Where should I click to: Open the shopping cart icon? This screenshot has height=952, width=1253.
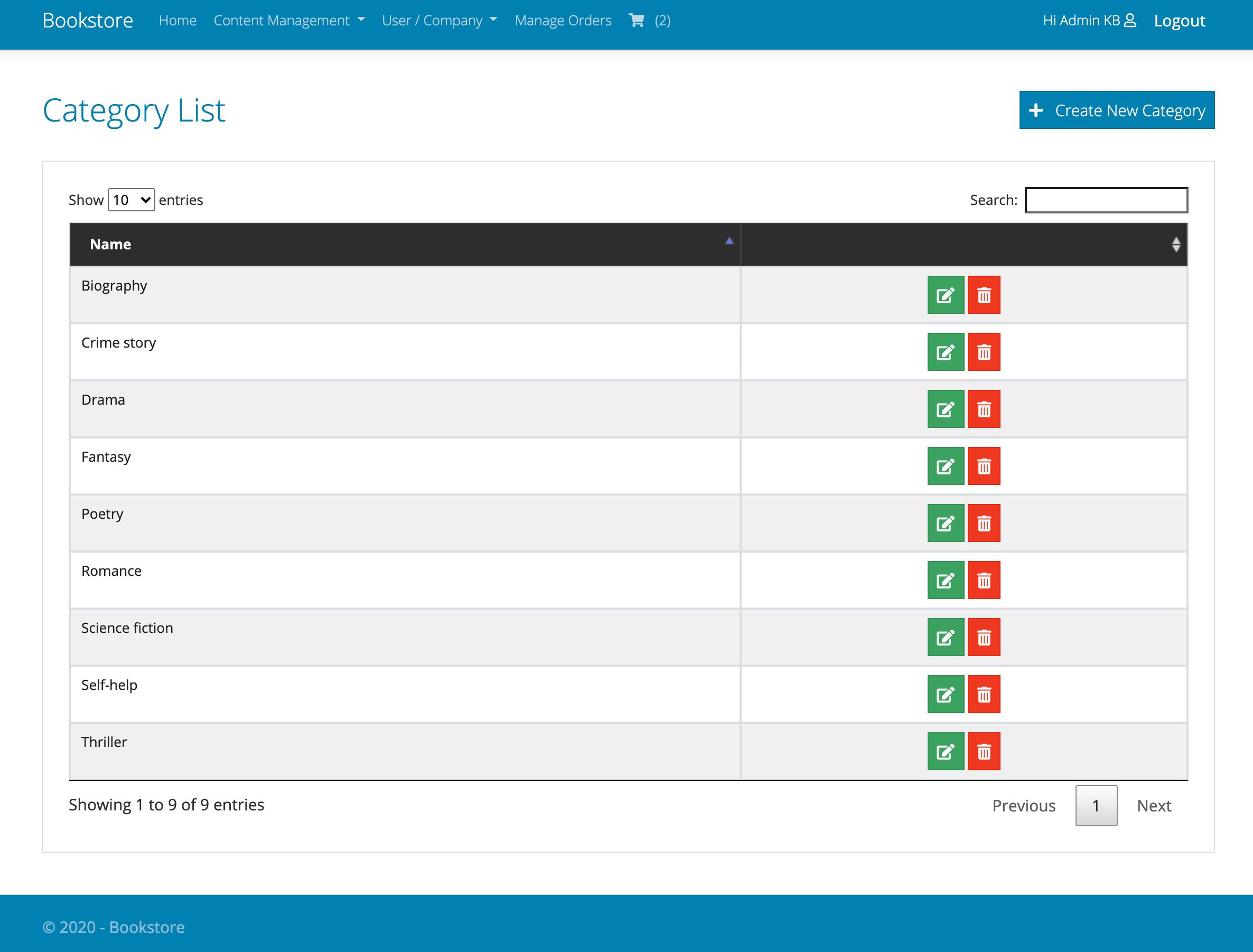click(637, 21)
